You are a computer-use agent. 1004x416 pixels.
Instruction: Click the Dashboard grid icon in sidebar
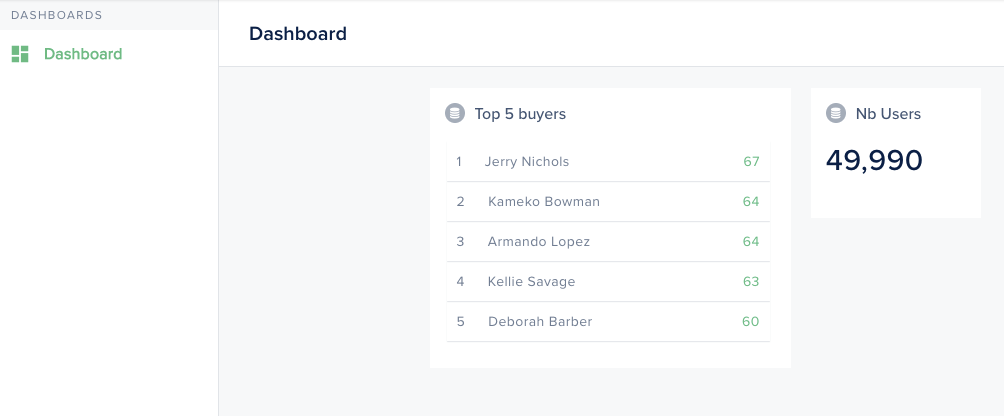(20, 54)
